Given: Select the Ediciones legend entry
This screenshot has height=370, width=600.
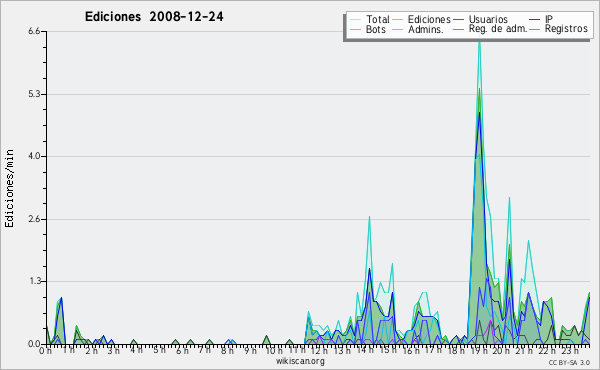Looking at the screenshot, I should point(429,19).
